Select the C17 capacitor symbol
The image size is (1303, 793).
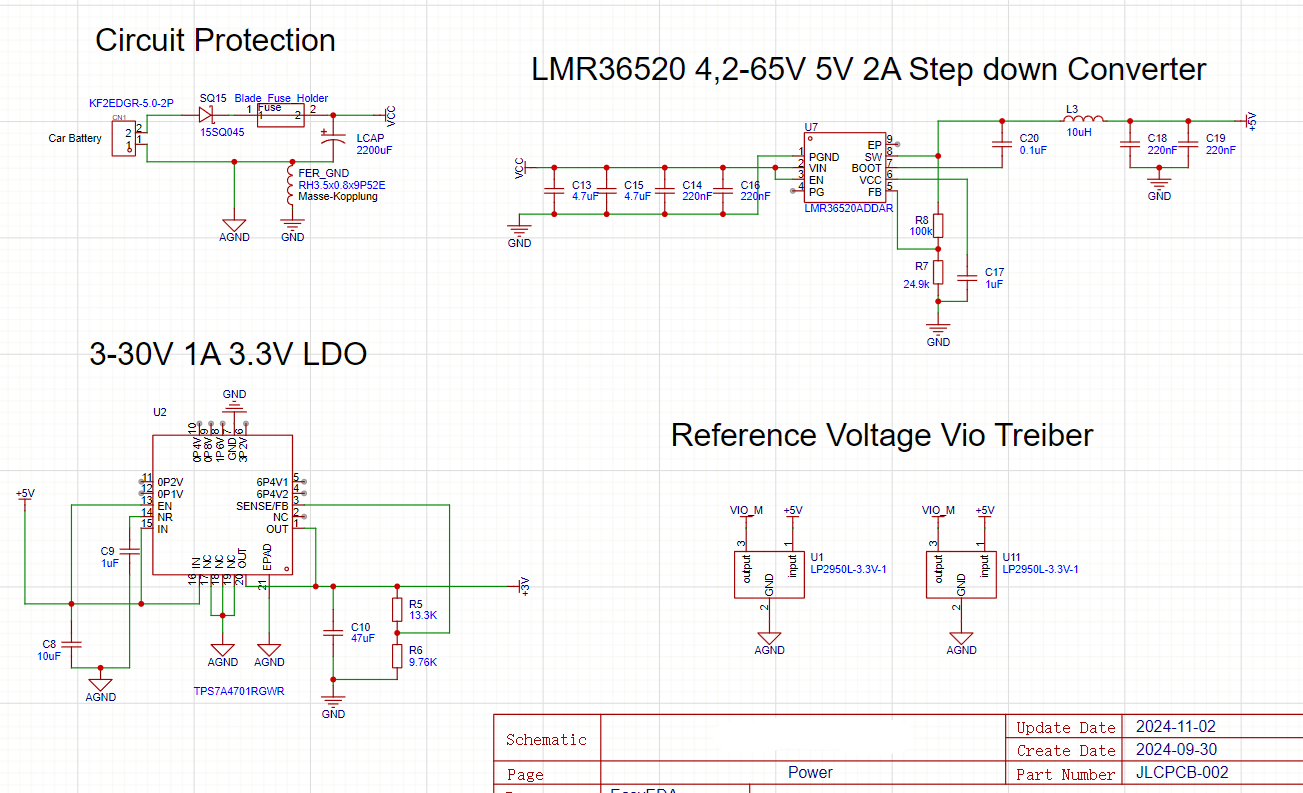click(966, 278)
